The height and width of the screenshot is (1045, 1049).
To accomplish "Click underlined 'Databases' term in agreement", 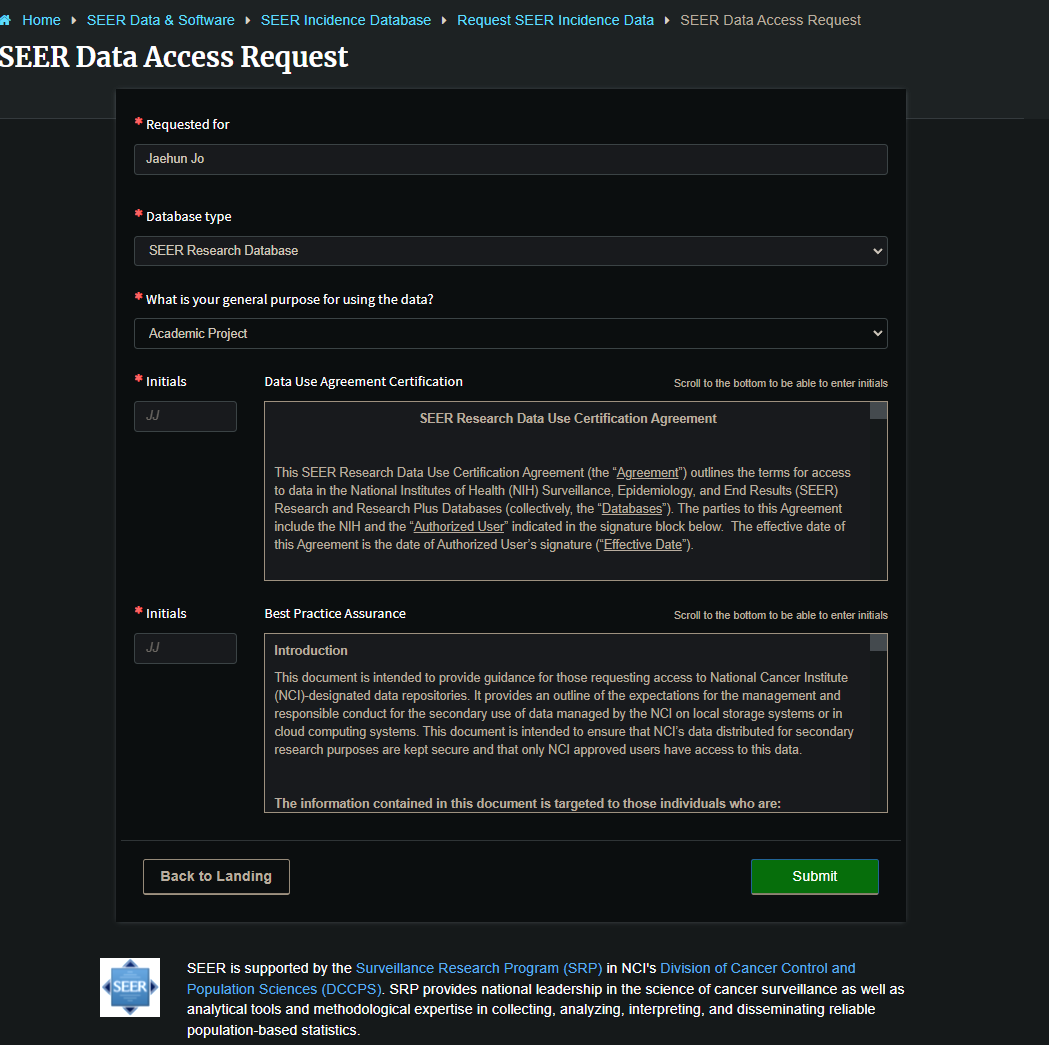I will coord(632,508).
